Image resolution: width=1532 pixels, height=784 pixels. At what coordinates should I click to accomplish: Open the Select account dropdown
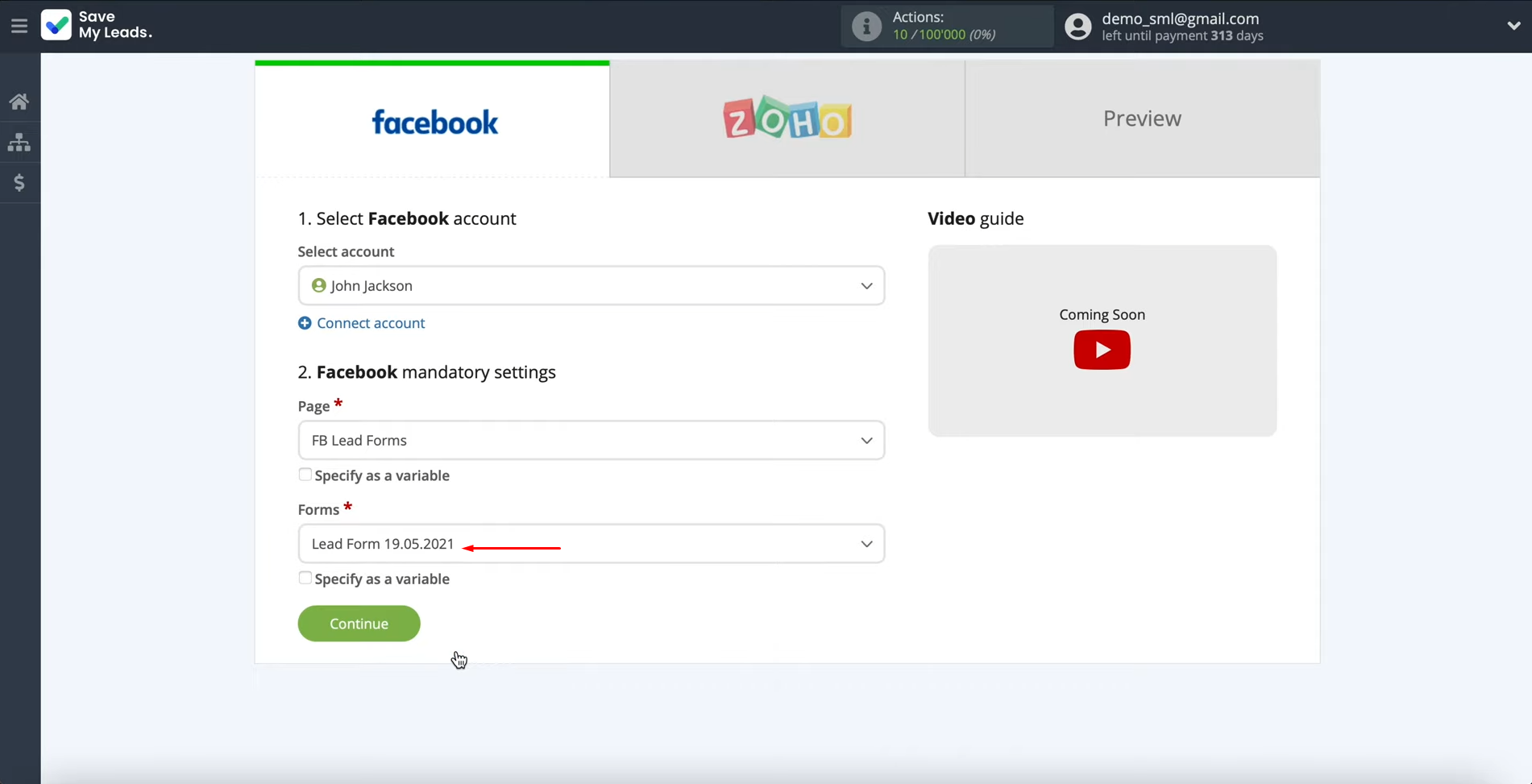(592, 285)
